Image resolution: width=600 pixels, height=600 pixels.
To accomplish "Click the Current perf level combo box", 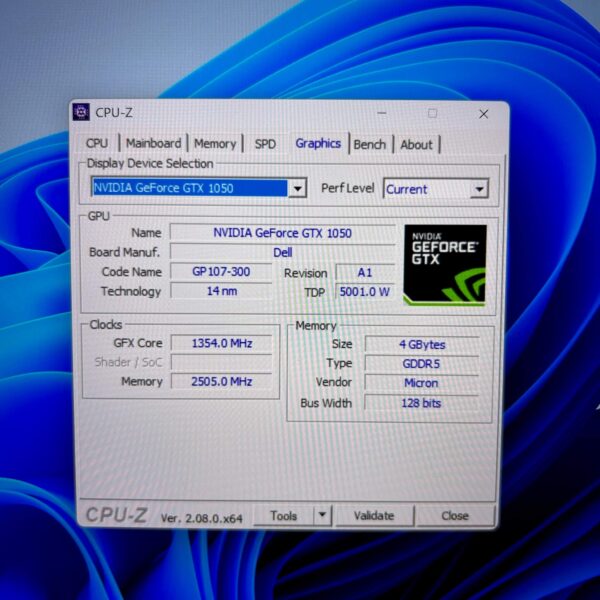I will pos(435,189).
